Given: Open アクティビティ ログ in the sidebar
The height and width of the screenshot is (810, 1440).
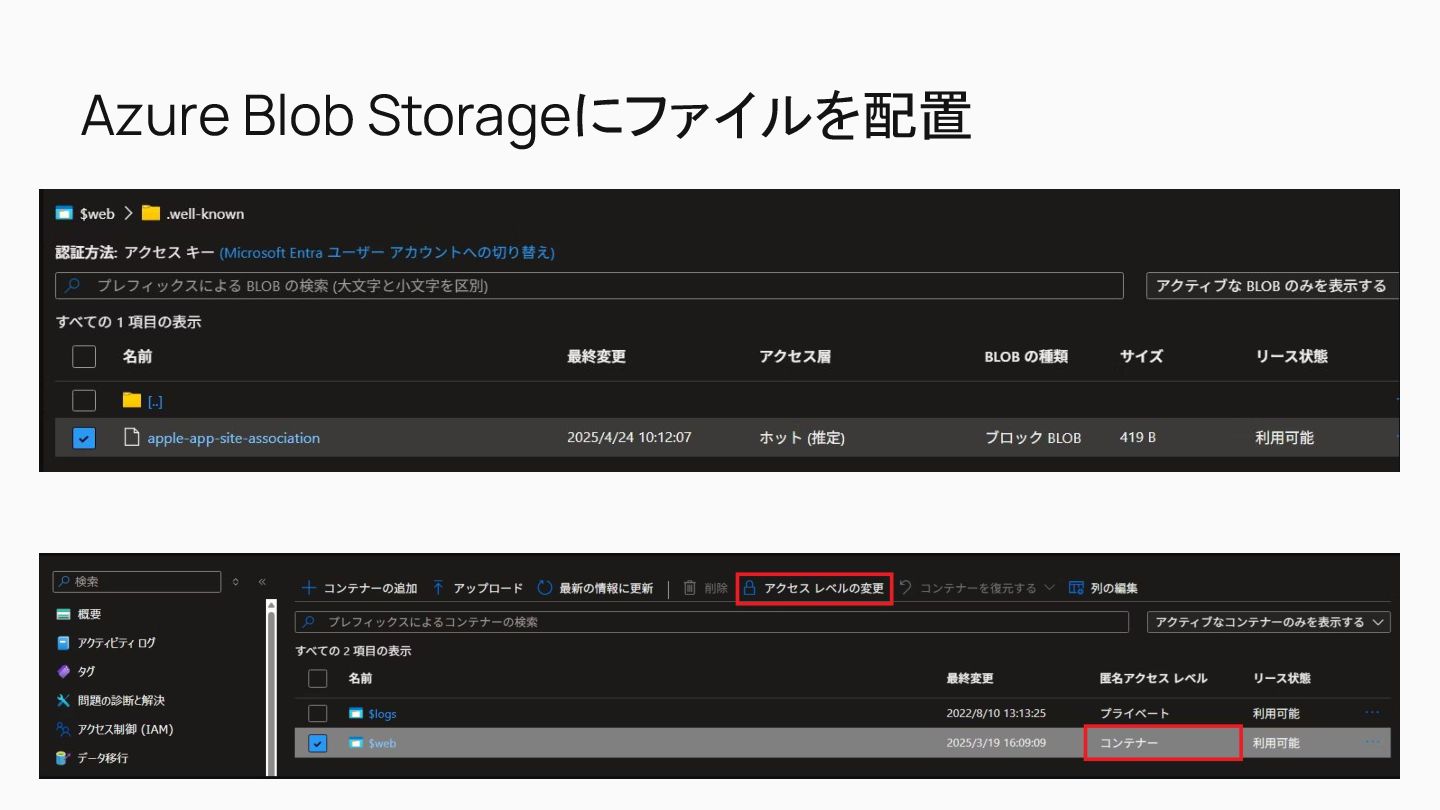Looking at the screenshot, I should tap(116, 643).
